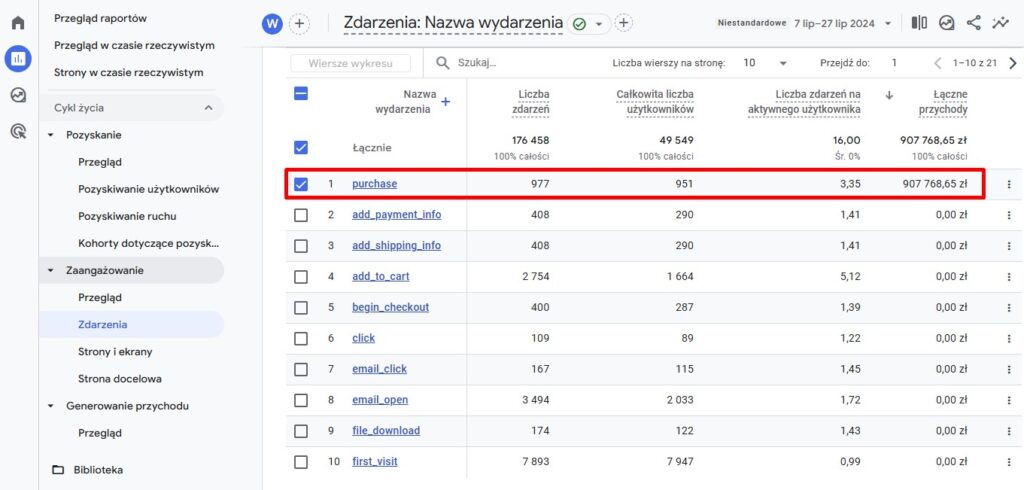
Task: Open the rows-per-page dropdown showing 10
Action: (x=765, y=63)
